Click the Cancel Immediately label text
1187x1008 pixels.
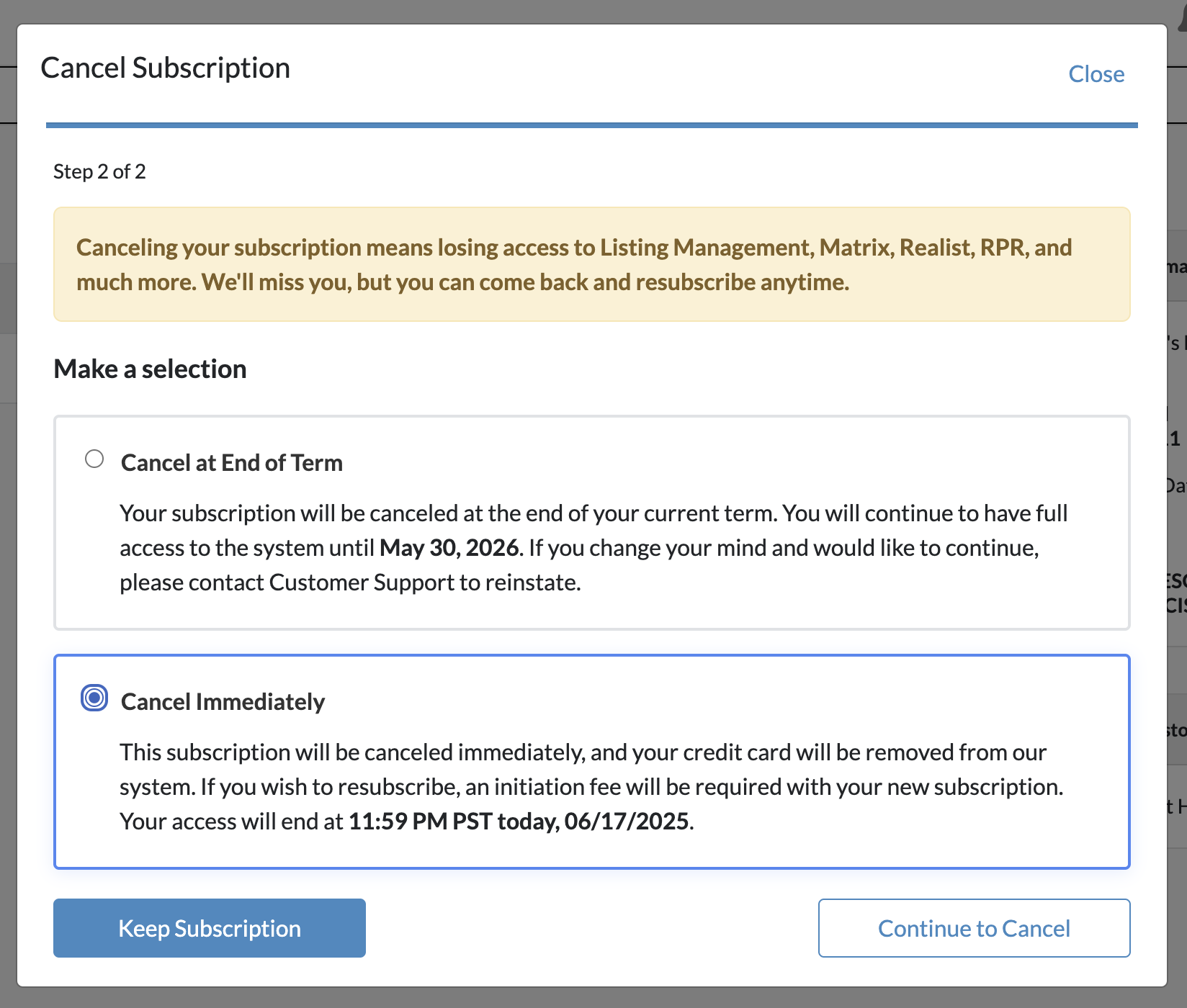tap(223, 701)
